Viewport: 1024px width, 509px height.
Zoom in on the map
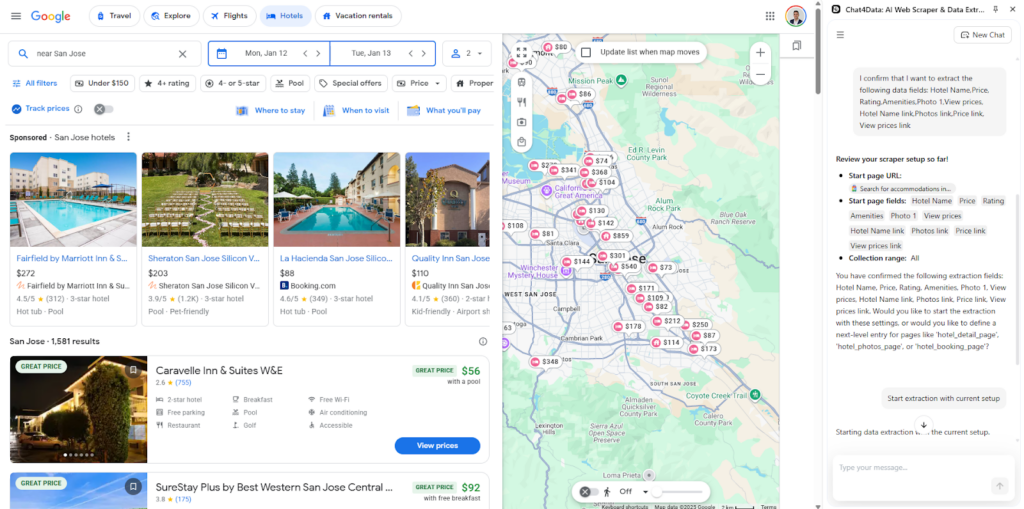tap(760, 53)
